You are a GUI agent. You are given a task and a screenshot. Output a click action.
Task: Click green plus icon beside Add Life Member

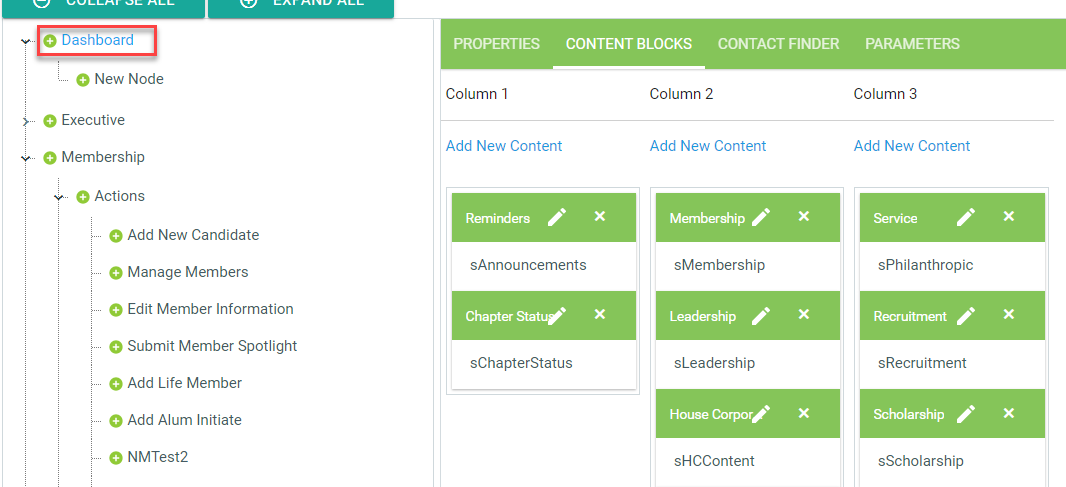coord(116,384)
